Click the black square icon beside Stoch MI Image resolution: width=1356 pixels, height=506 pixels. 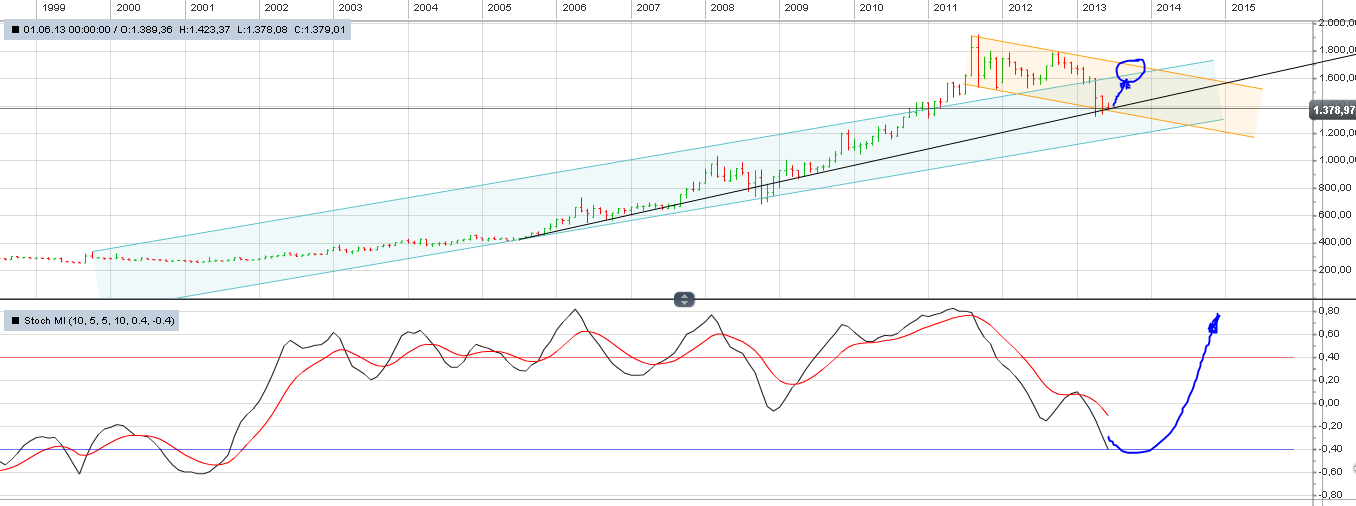[15, 321]
